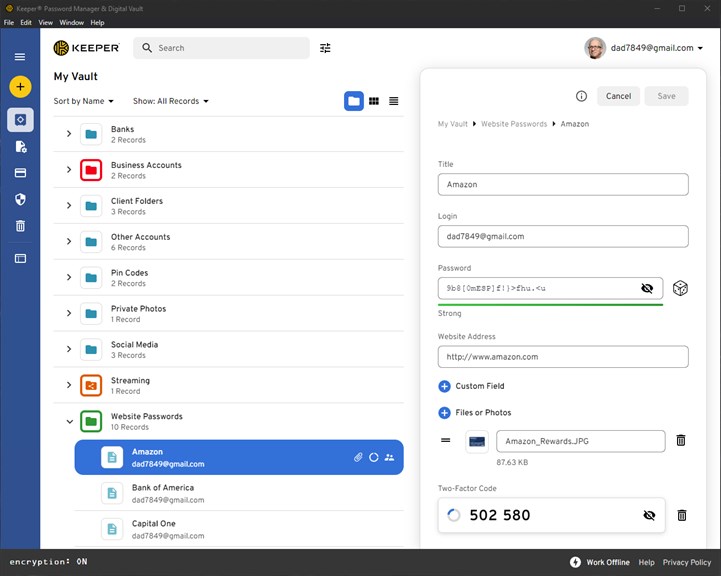The height and width of the screenshot is (576, 721).
Task: Delete the Two-Factor Code
Action: click(x=682, y=515)
